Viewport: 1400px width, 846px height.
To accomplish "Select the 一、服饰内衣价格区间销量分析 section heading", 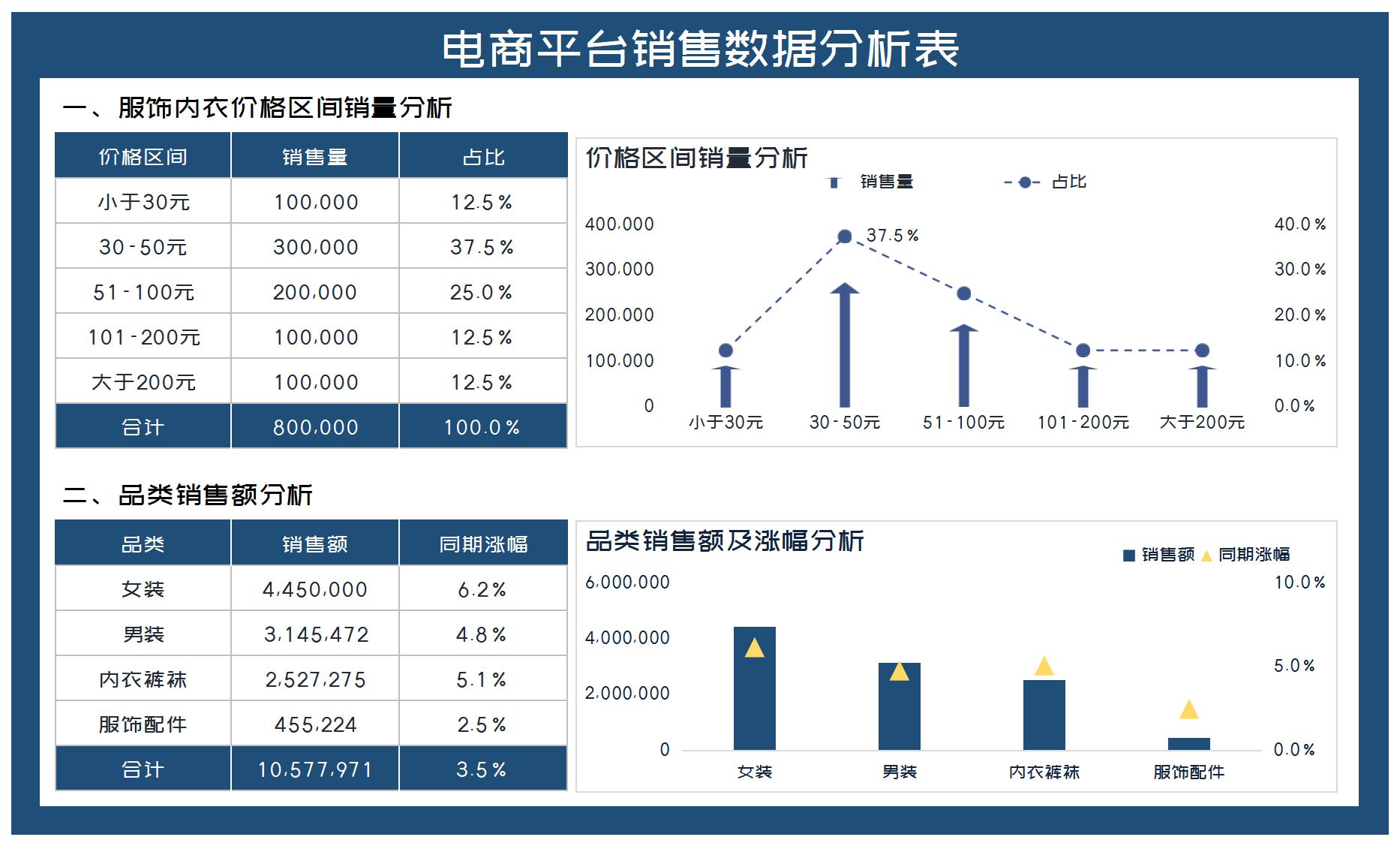I will [262, 107].
